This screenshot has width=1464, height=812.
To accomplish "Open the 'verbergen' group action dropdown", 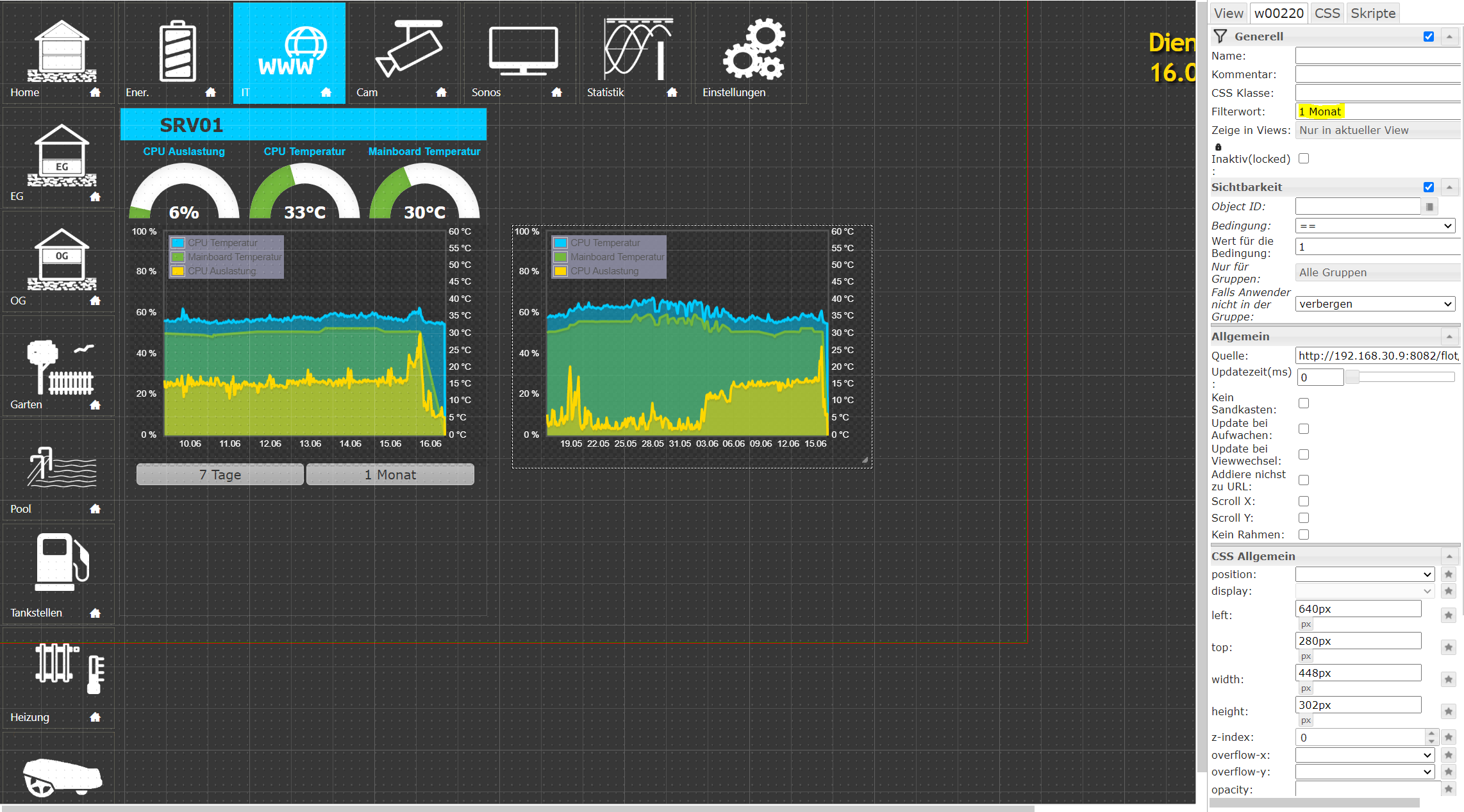I will point(1374,304).
